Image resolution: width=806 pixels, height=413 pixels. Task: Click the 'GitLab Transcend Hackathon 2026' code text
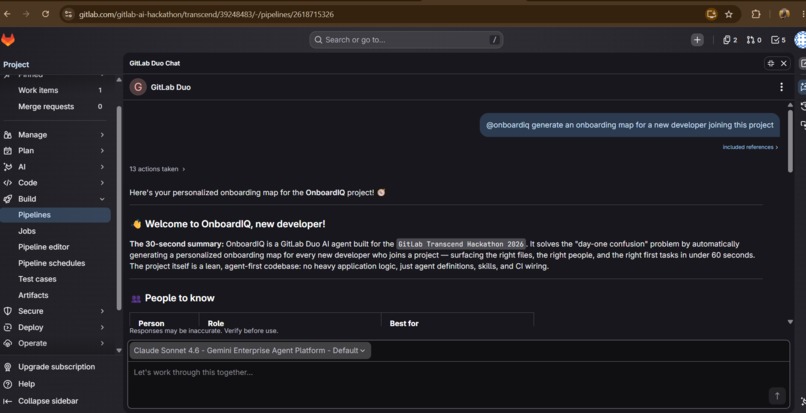(x=461, y=244)
